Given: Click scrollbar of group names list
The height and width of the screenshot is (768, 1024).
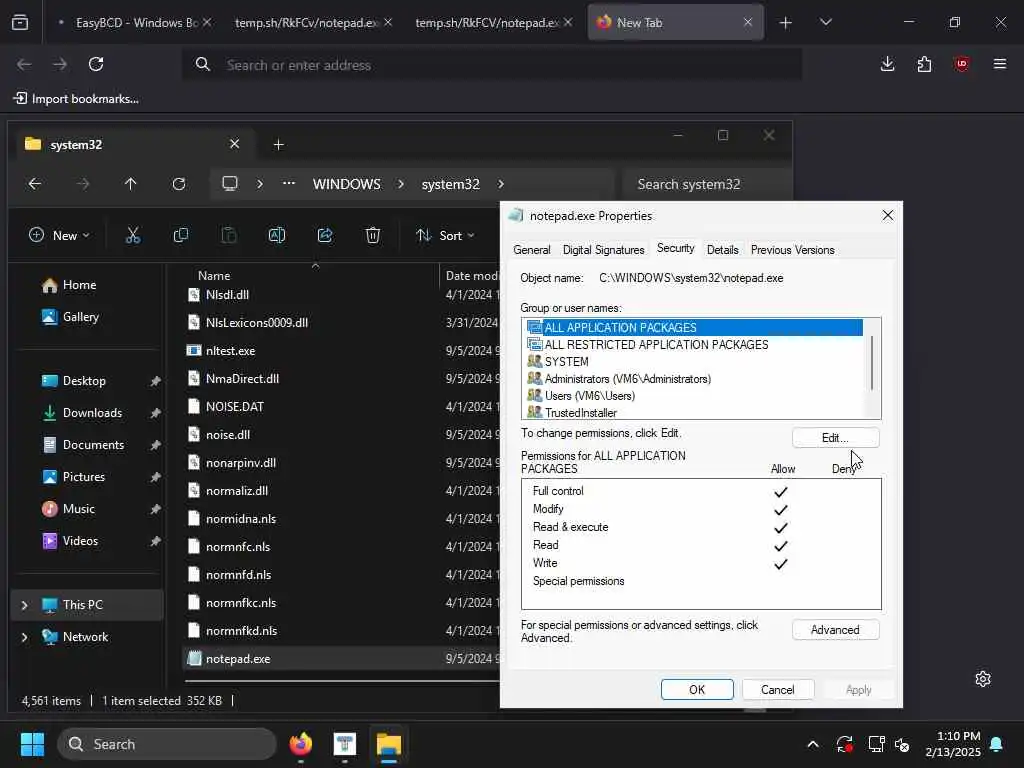Looking at the screenshot, I should tap(872, 363).
